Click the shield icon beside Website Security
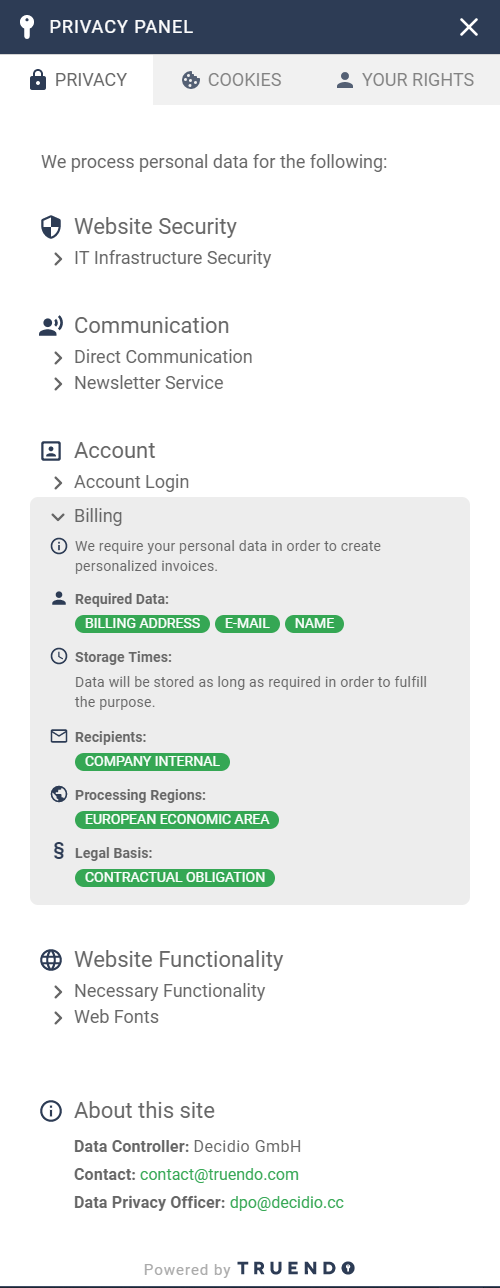Screen dimensions: 500x1288 (51, 227)
